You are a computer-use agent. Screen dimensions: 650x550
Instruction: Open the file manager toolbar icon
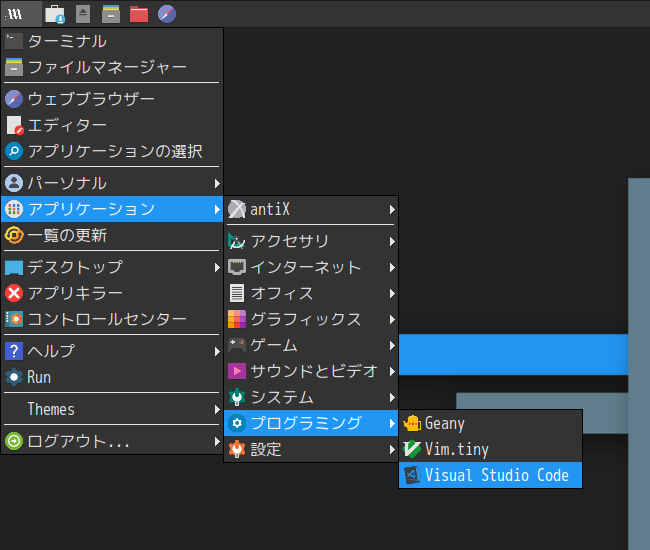click(111, 14)
